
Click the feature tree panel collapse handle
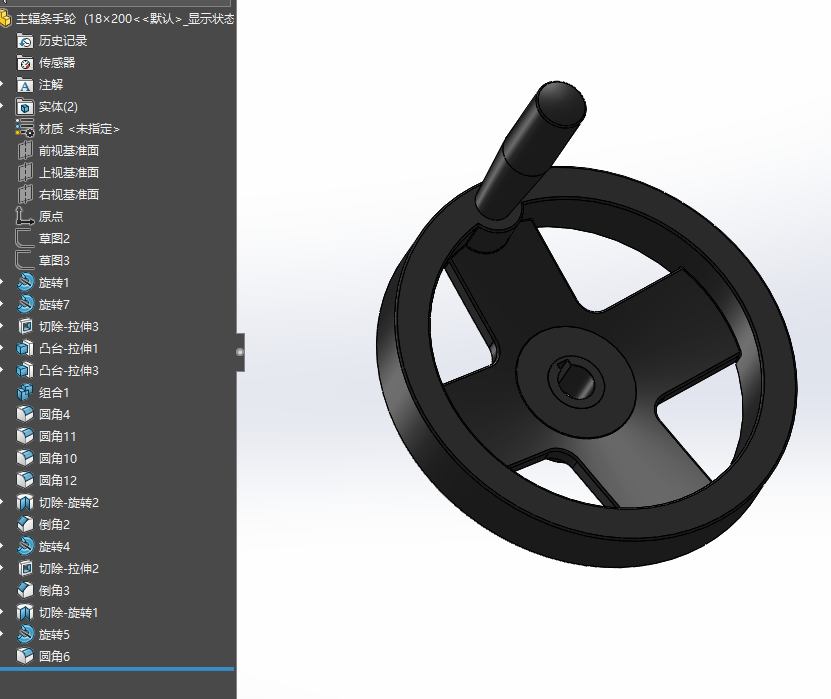click(240, 352)
